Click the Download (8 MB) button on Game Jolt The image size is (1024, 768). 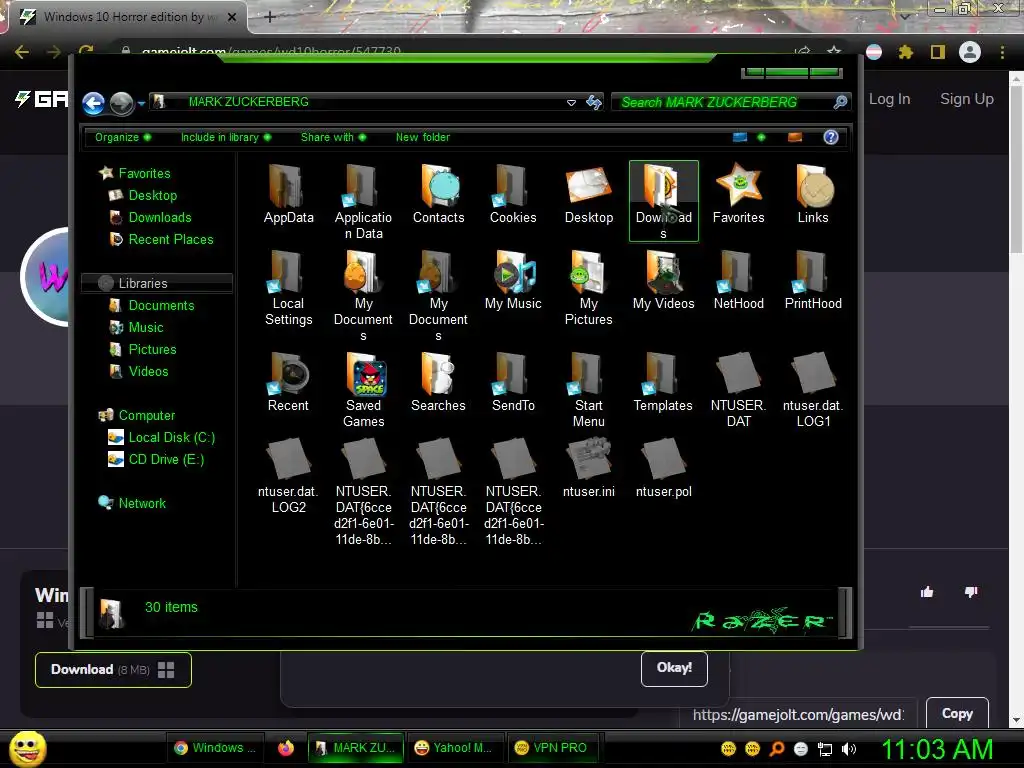[113, 669]
